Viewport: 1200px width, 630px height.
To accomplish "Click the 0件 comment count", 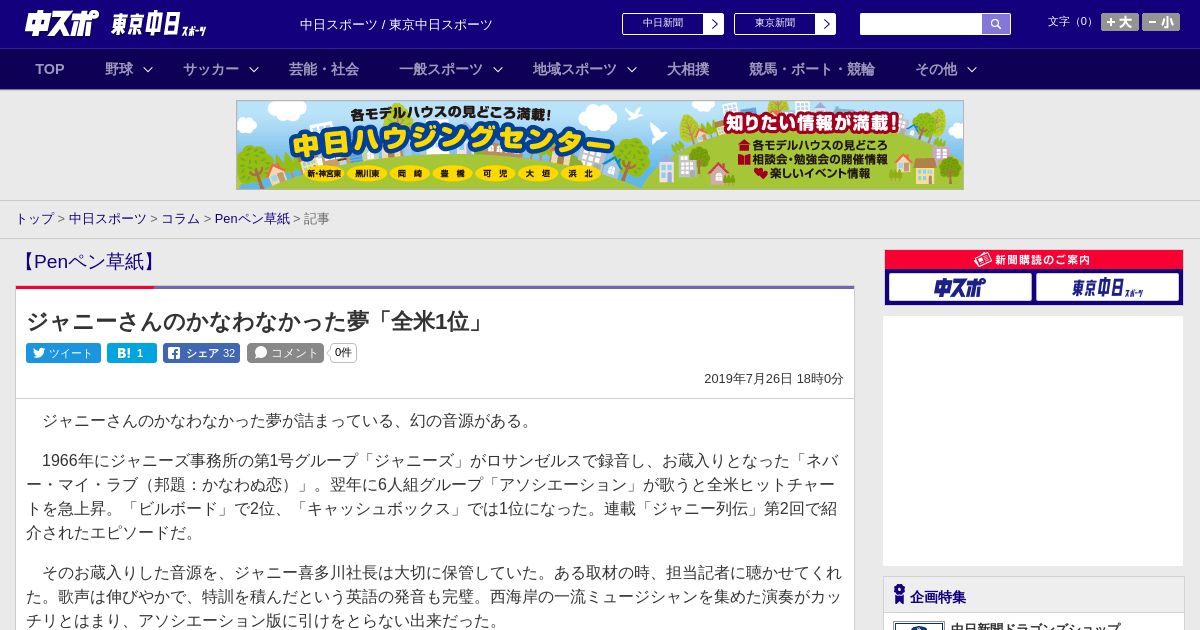I will point(343,353).
